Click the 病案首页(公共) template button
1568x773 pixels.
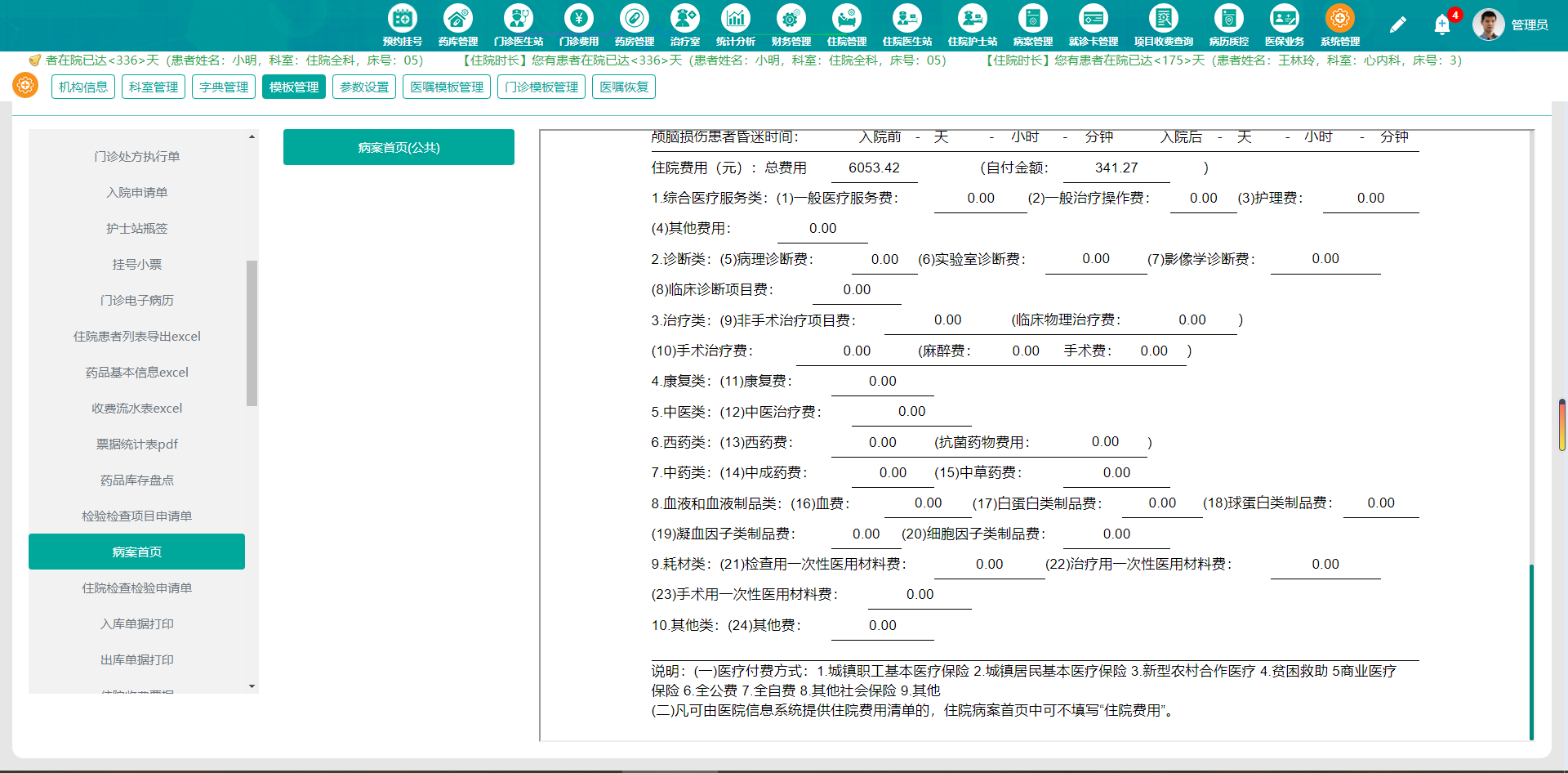pyautogui.click(x=399, y=147)
